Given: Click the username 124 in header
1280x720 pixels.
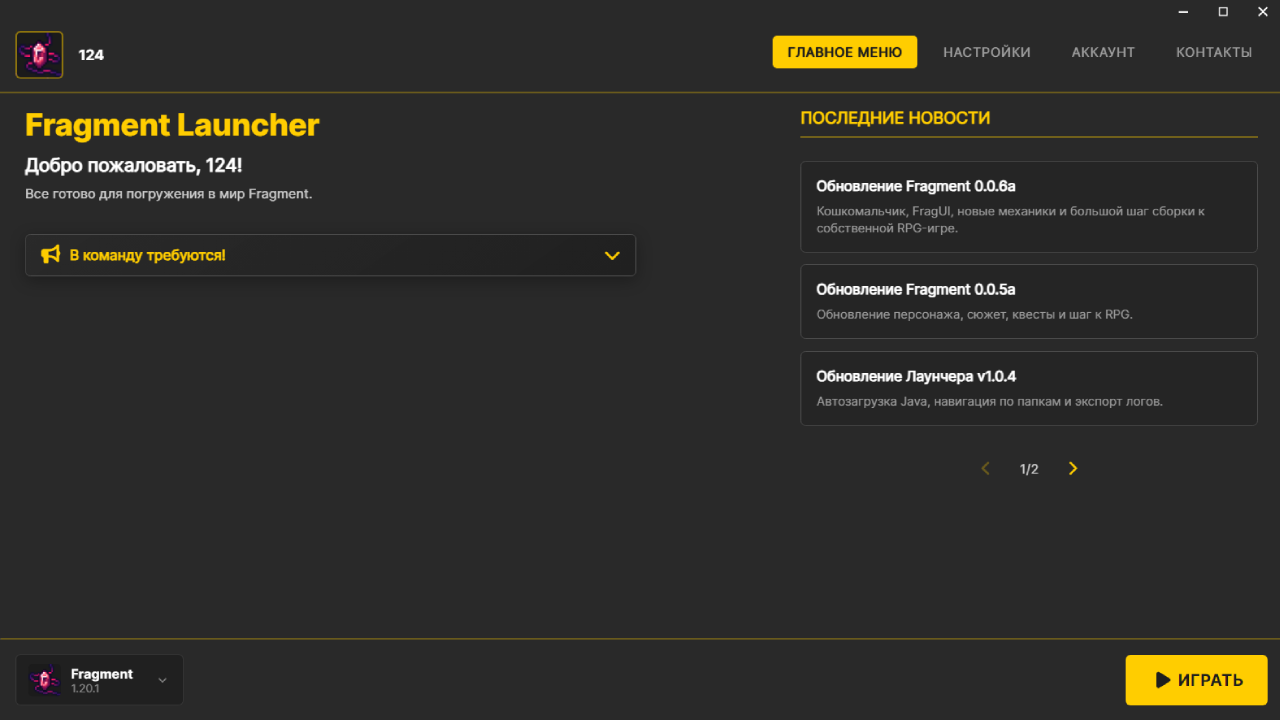Looking at the screenshot, I should [91, 55].
